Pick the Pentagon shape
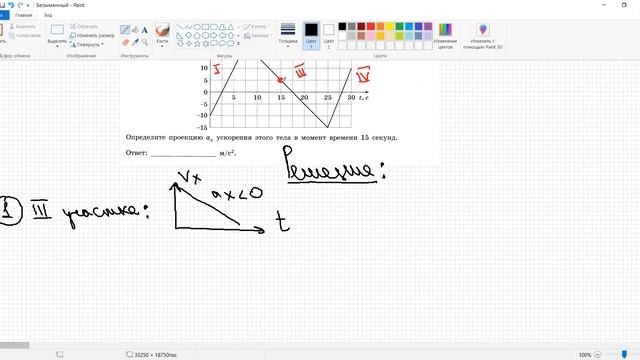 pyautogui.click(x=197, y=36)
